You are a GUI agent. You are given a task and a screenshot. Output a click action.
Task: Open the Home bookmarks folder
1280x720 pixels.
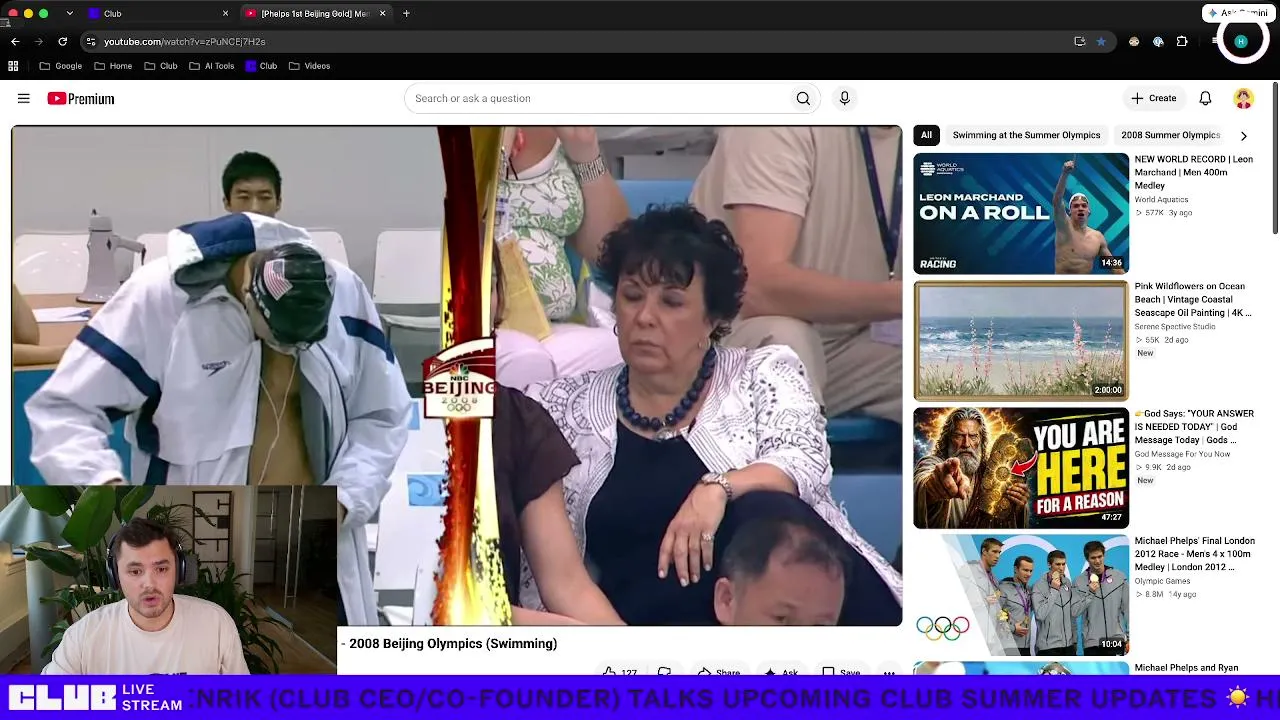pos(113,66)
